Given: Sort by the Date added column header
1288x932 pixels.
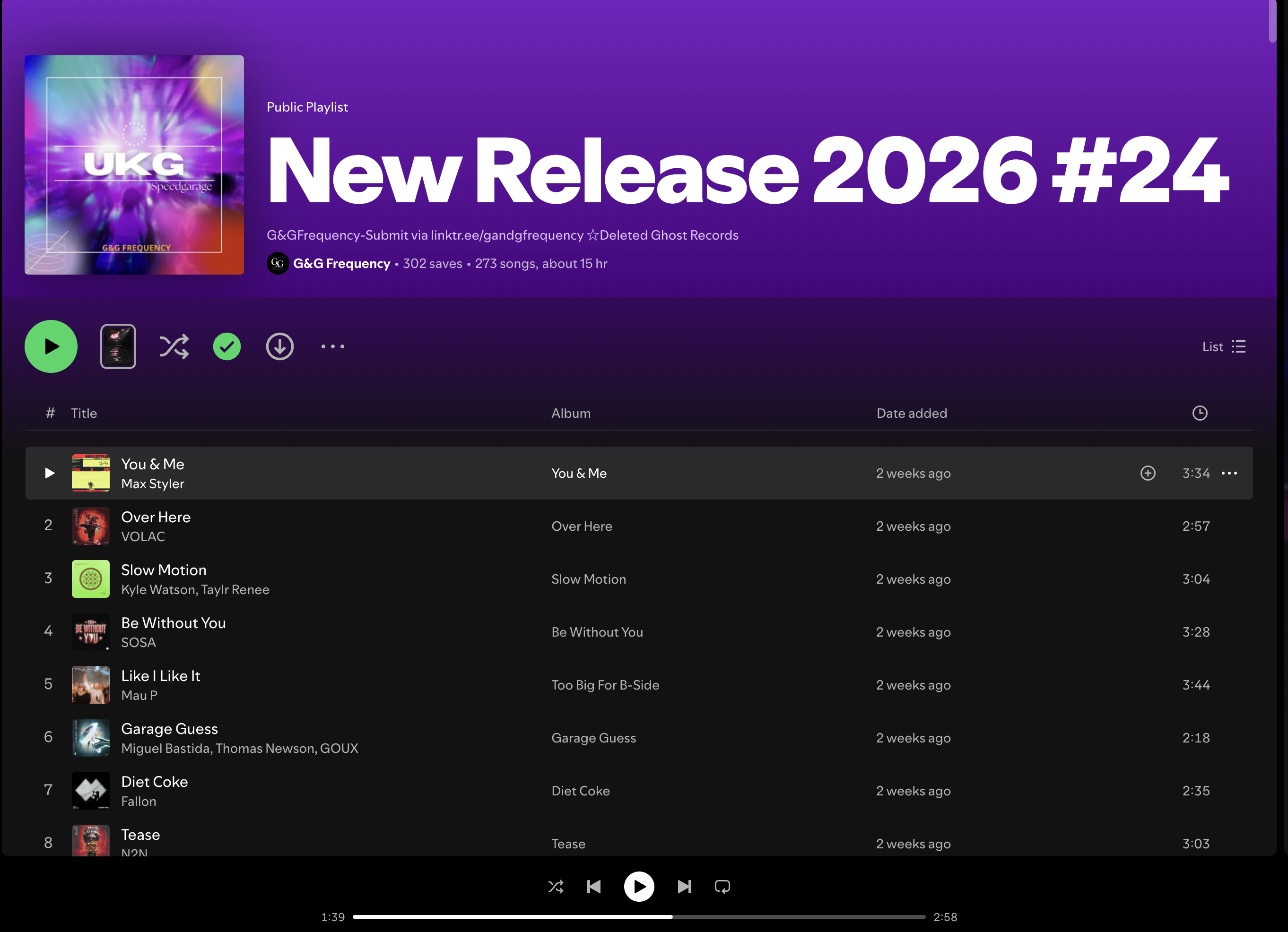Looking at the screenshot, I should [x=912, y=413].
